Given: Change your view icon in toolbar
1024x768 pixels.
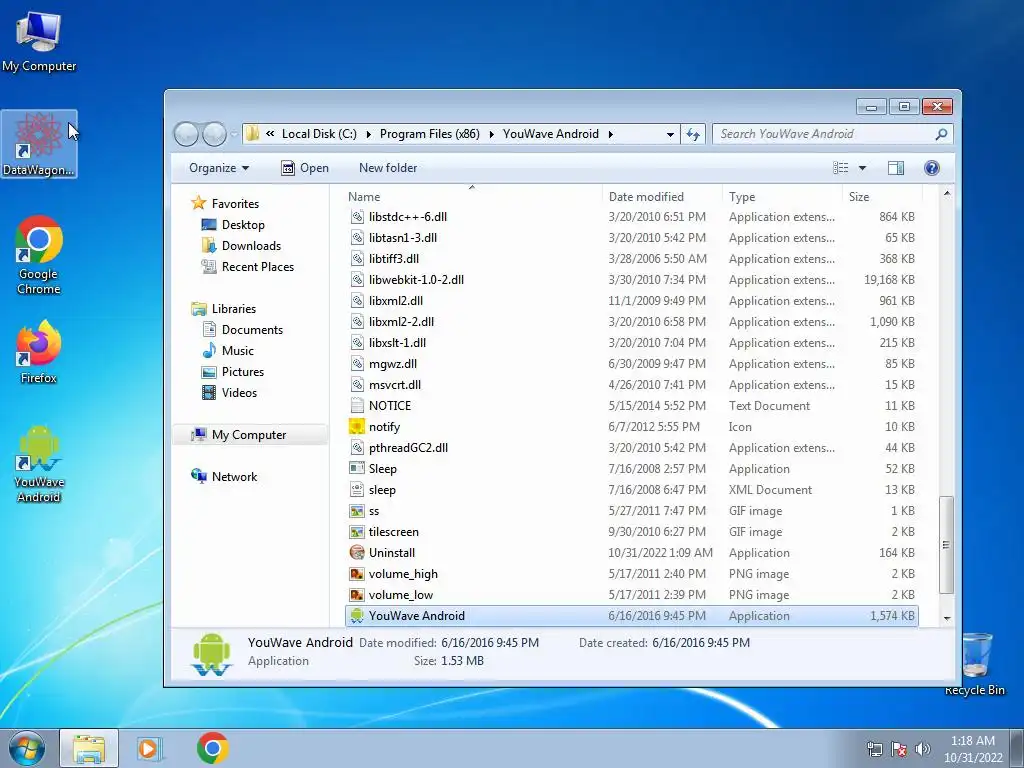Looking at the screenshot, I should click(840, 168).
